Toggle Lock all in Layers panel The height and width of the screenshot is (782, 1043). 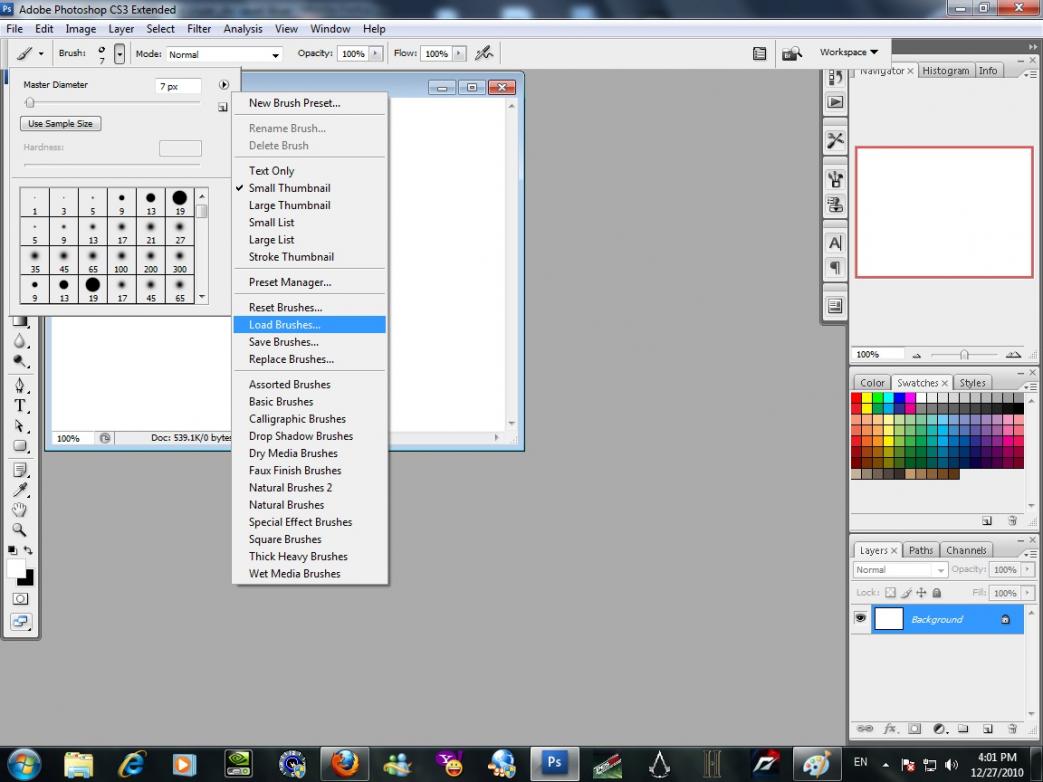(x=937, y=592)
